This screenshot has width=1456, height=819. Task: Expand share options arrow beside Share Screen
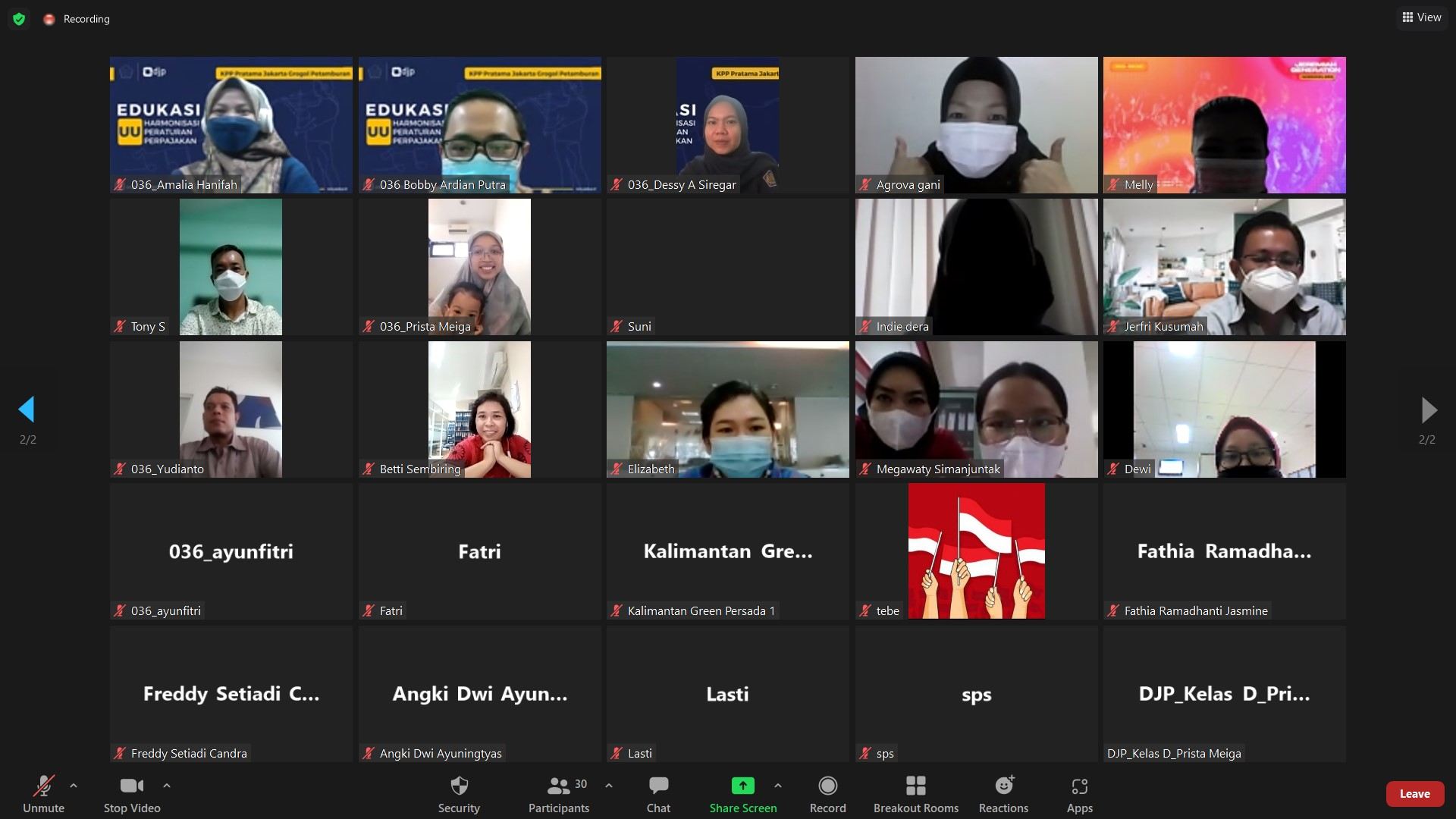tap(778, 786)
